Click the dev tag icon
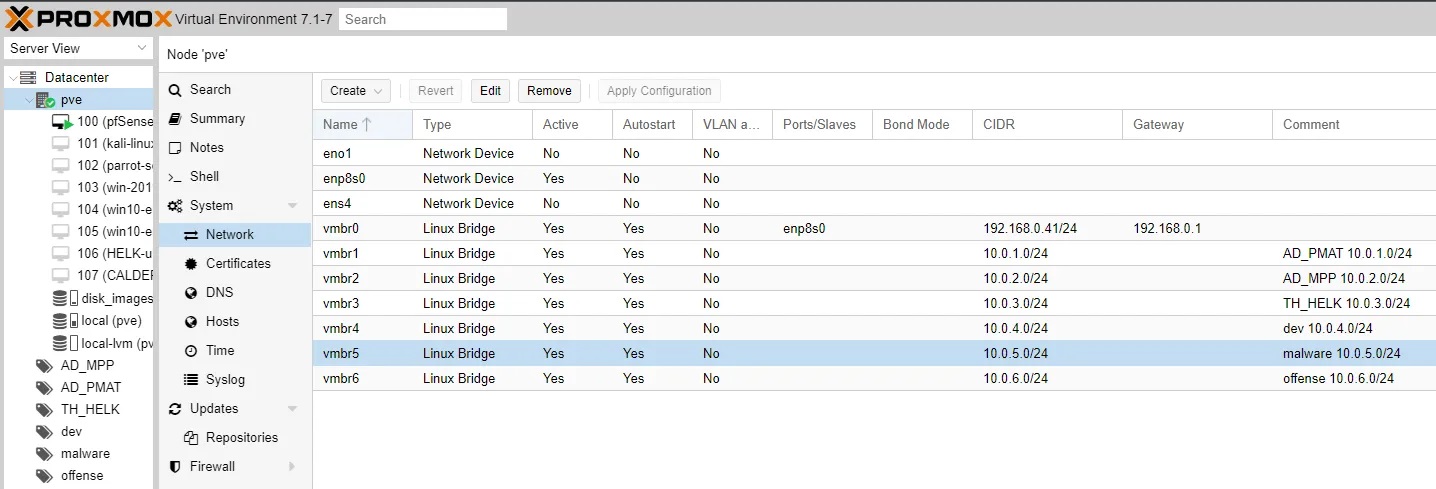 pyautogui.click(x=44, y=431)
